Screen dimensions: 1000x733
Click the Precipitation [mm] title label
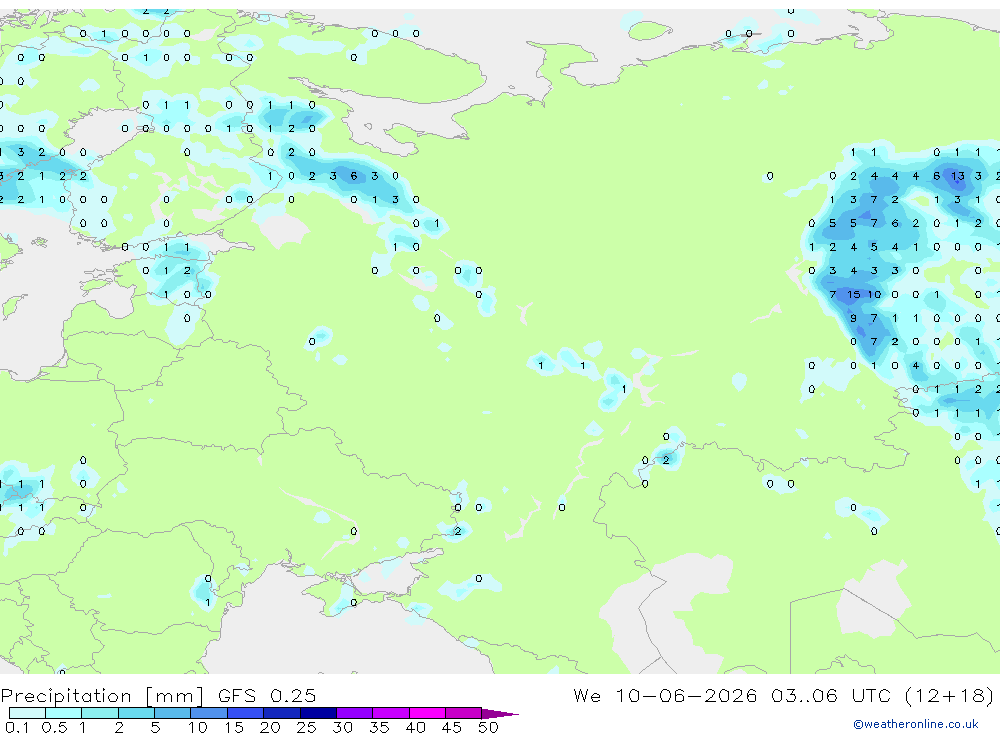102,695
